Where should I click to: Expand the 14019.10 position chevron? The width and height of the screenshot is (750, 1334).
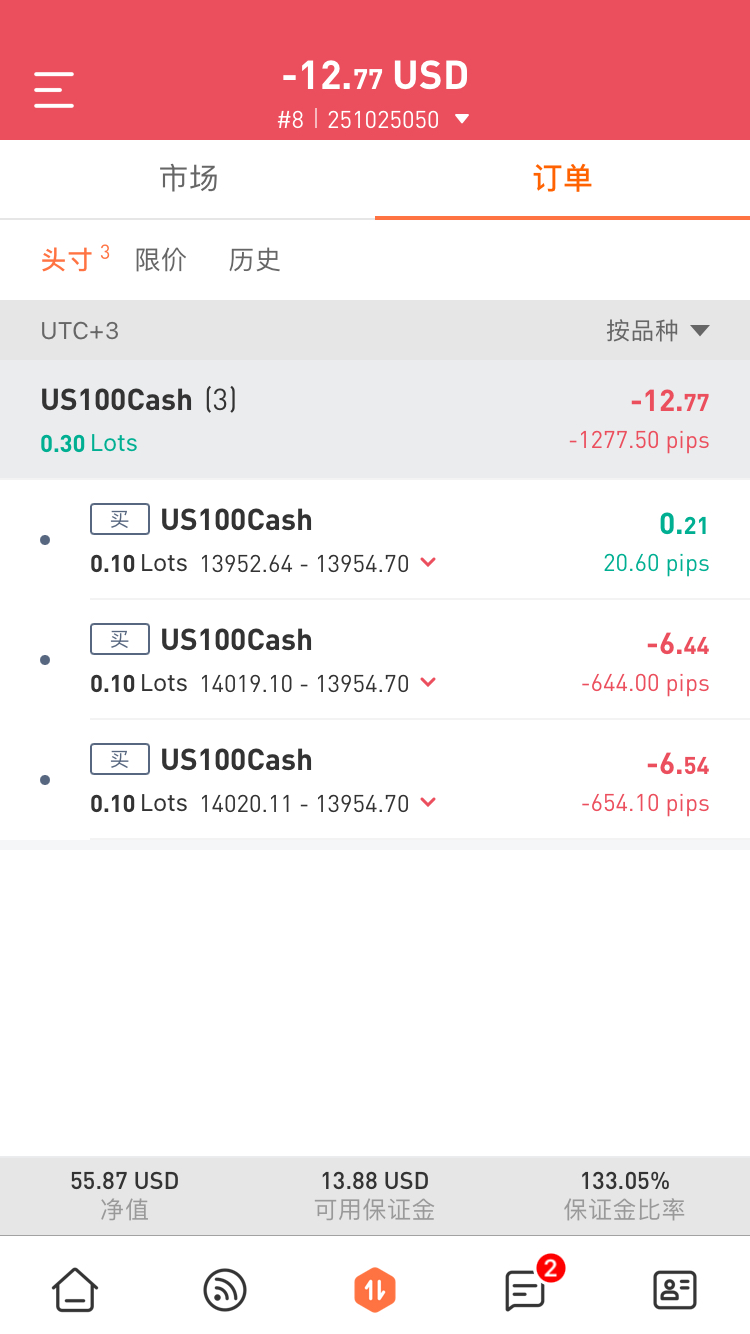(x=428, y=683)
